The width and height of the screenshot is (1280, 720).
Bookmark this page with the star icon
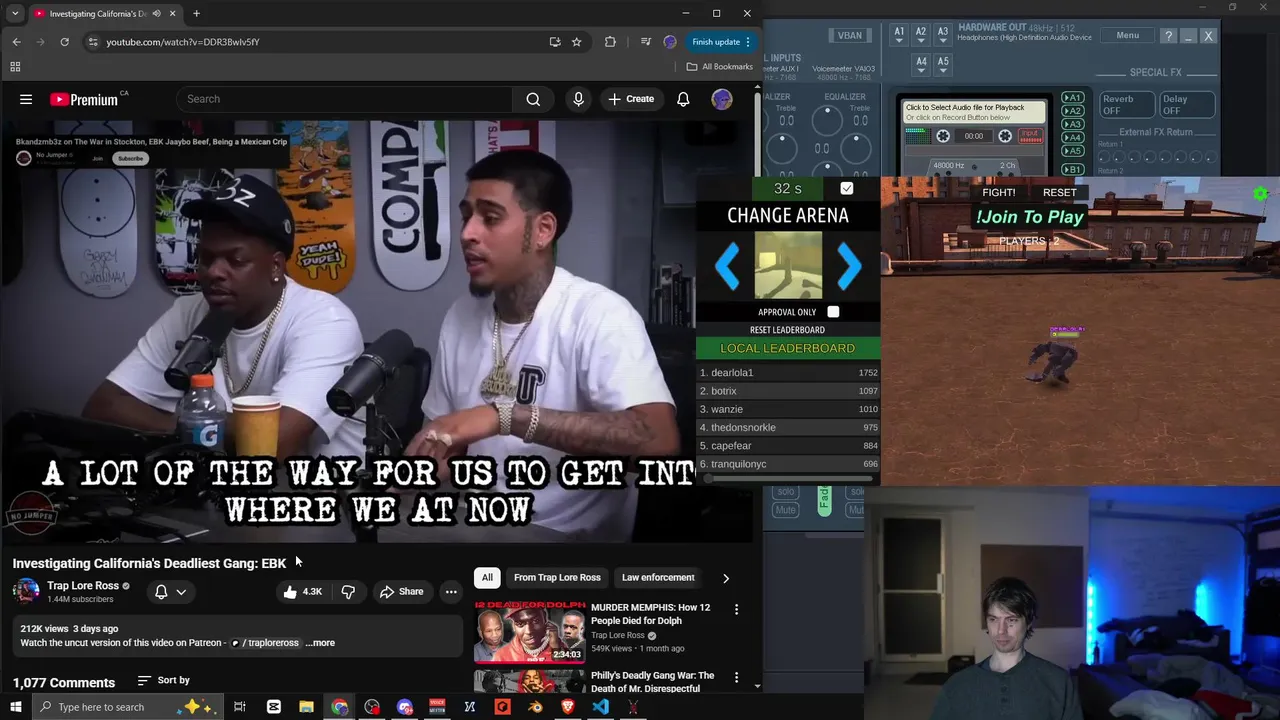pyautogui.click(x=576, y=42)
